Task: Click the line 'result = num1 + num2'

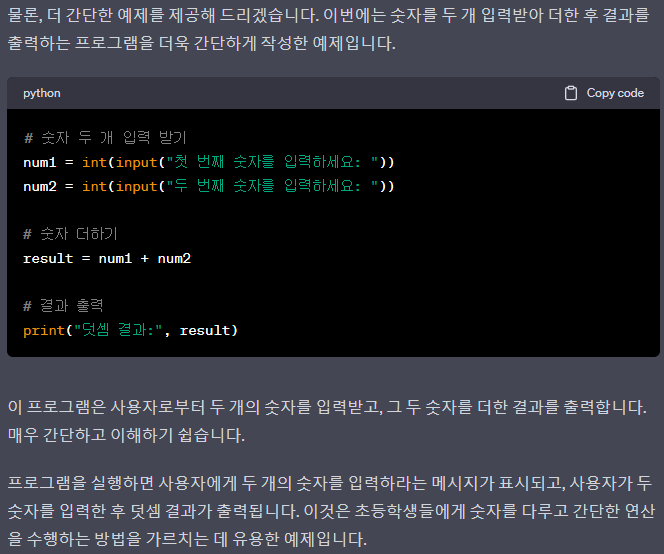Action: point(107,258)
